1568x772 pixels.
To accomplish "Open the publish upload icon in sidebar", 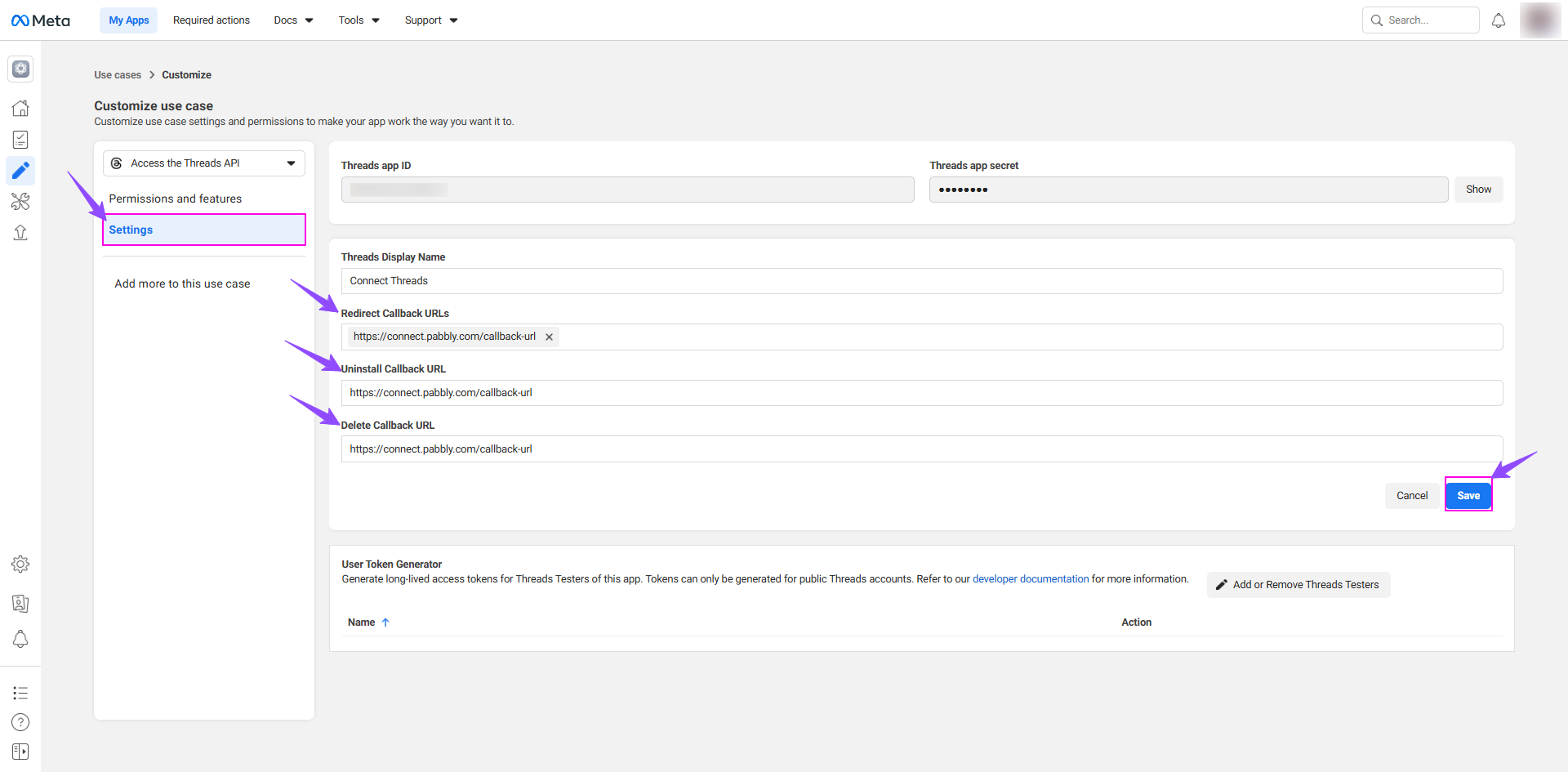I will [20, 233].
